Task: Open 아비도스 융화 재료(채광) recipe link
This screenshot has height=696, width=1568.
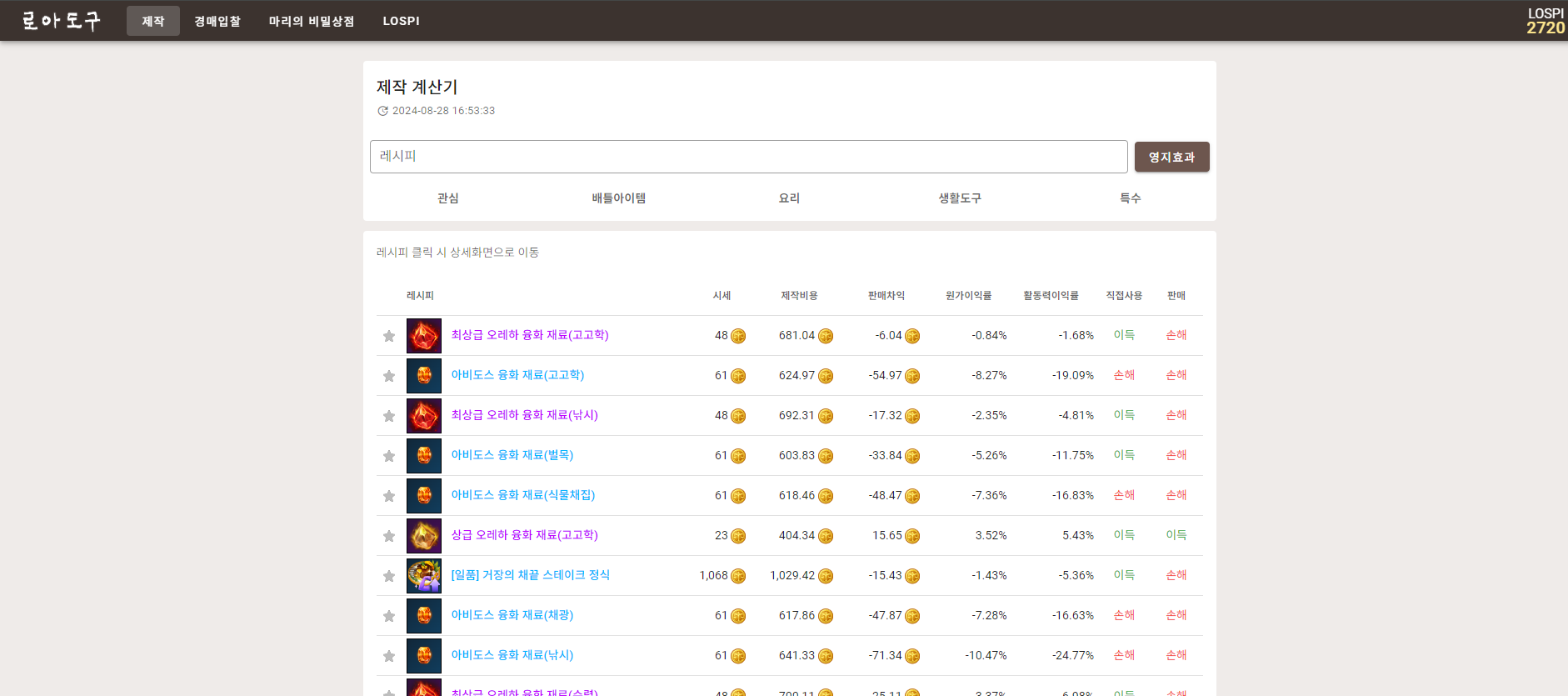Action: point(512,615)
